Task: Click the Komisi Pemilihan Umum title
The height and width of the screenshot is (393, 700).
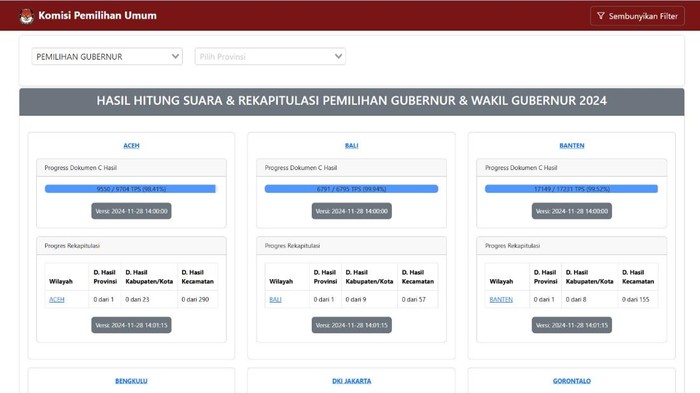Action: click(97, 16)
